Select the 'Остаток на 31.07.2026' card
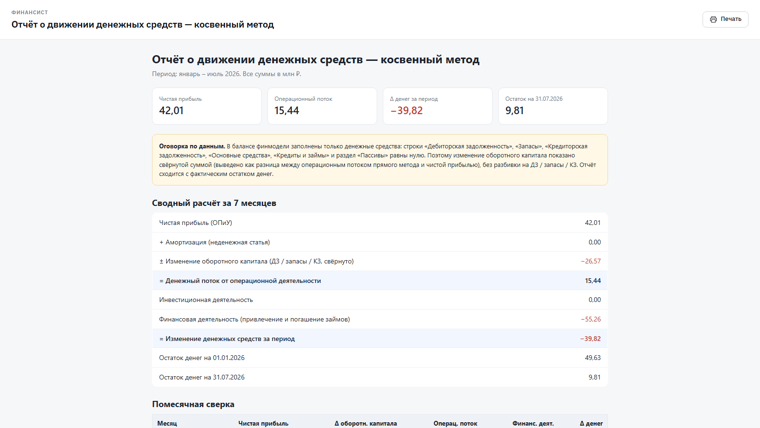The height and width of the screenshot is (428, 760). 553,106
